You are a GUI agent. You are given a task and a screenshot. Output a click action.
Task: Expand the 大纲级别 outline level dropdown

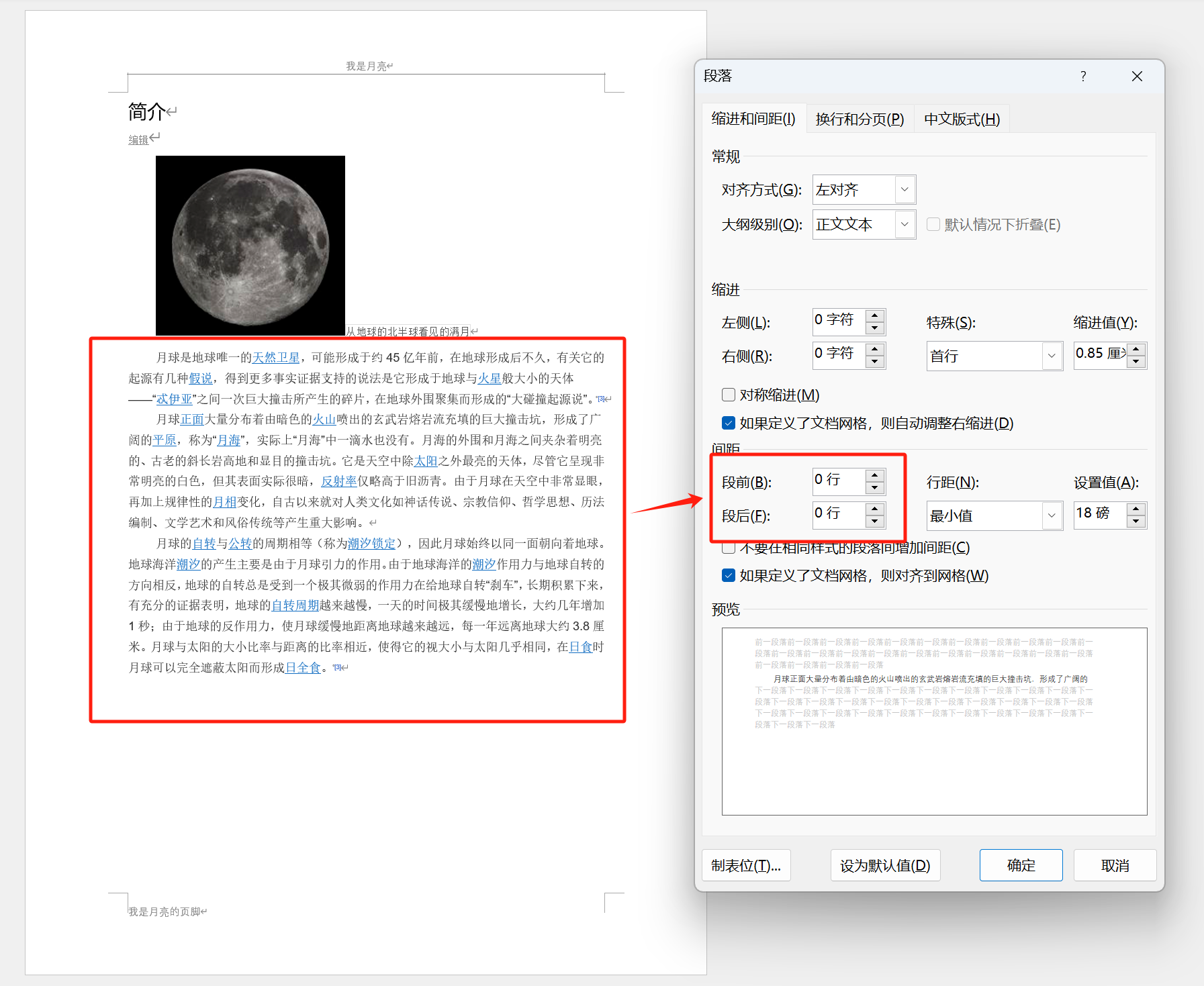(x=905, y=224)
